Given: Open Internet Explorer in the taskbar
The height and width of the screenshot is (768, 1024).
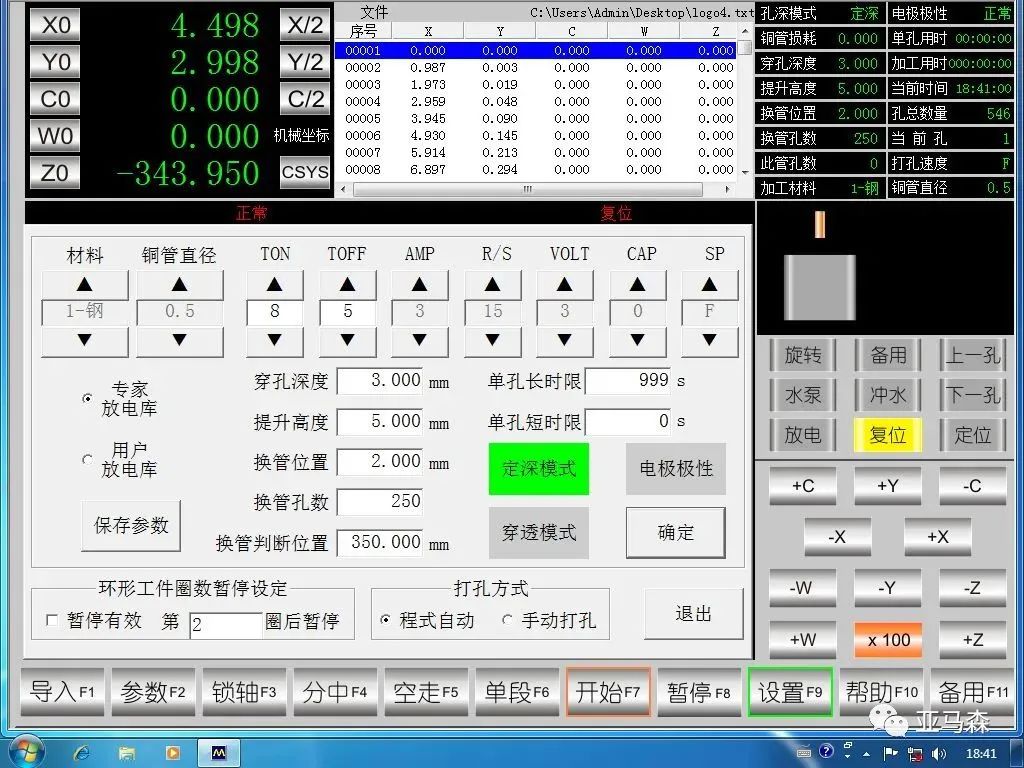Looking at the screenshot, I should (x=82, y=753).
